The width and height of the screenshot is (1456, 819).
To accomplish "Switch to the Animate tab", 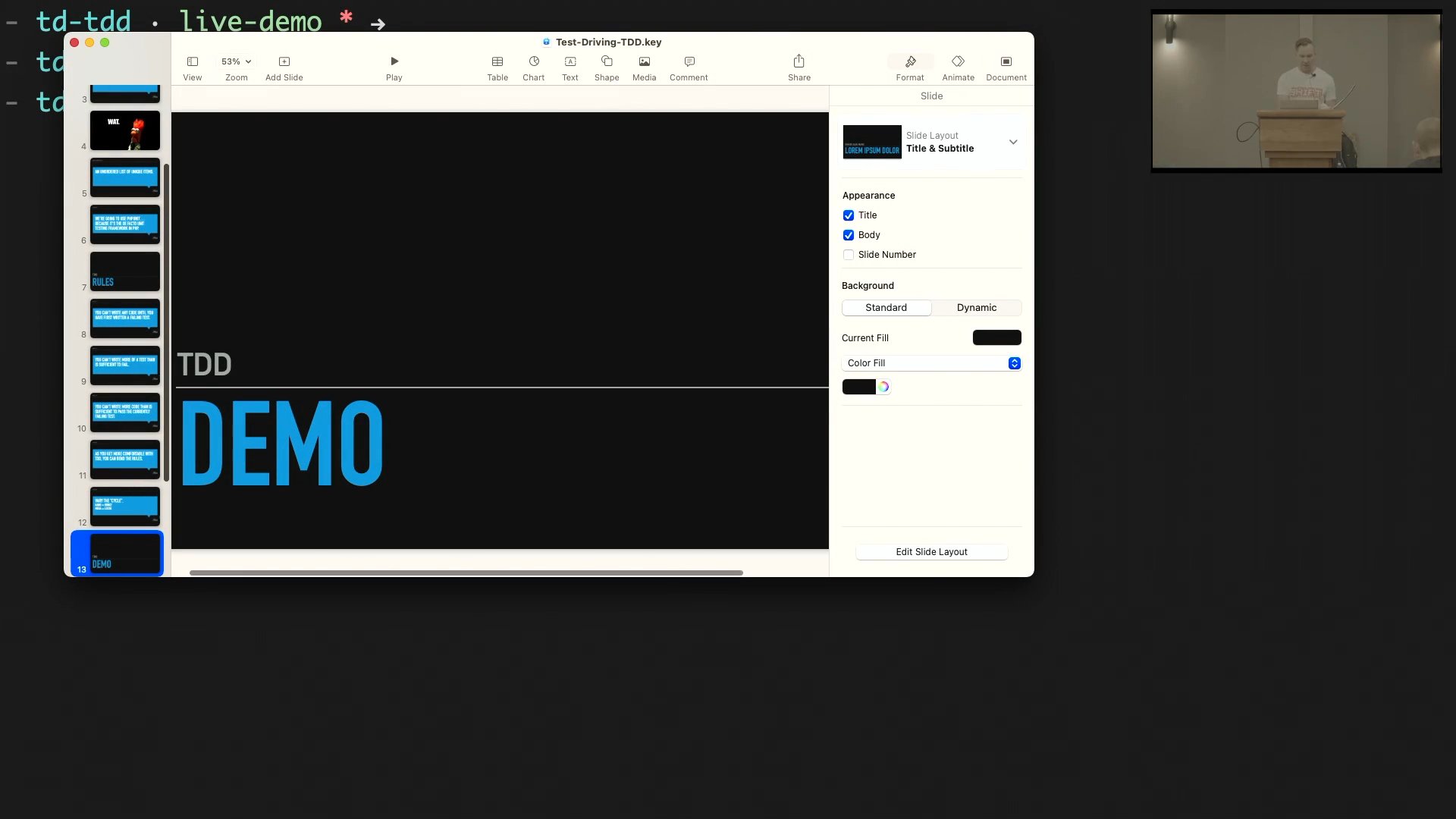I will pyautogui.click(x=958, y=67).
